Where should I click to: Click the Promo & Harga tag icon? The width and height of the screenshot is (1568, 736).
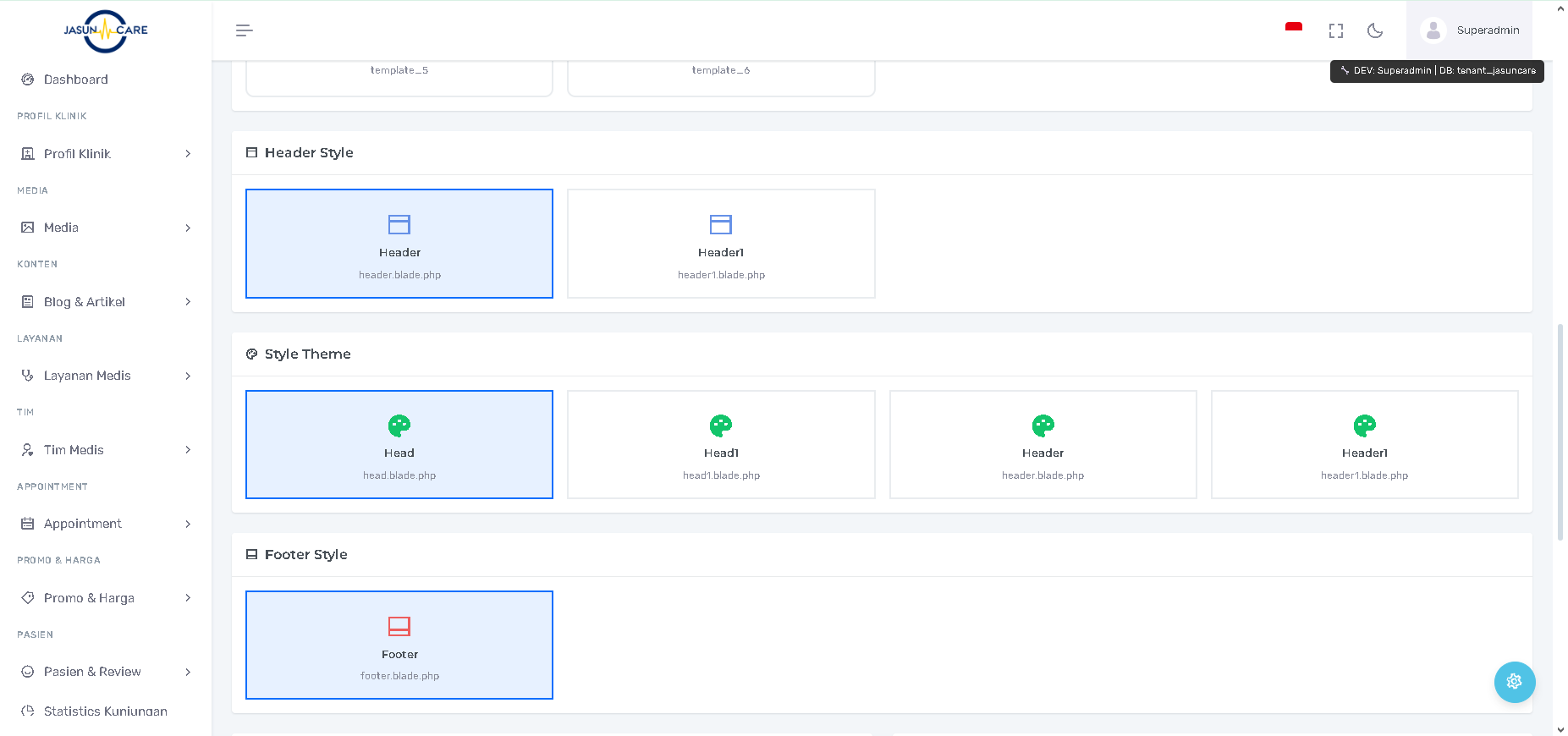click(x=28, y=598)
